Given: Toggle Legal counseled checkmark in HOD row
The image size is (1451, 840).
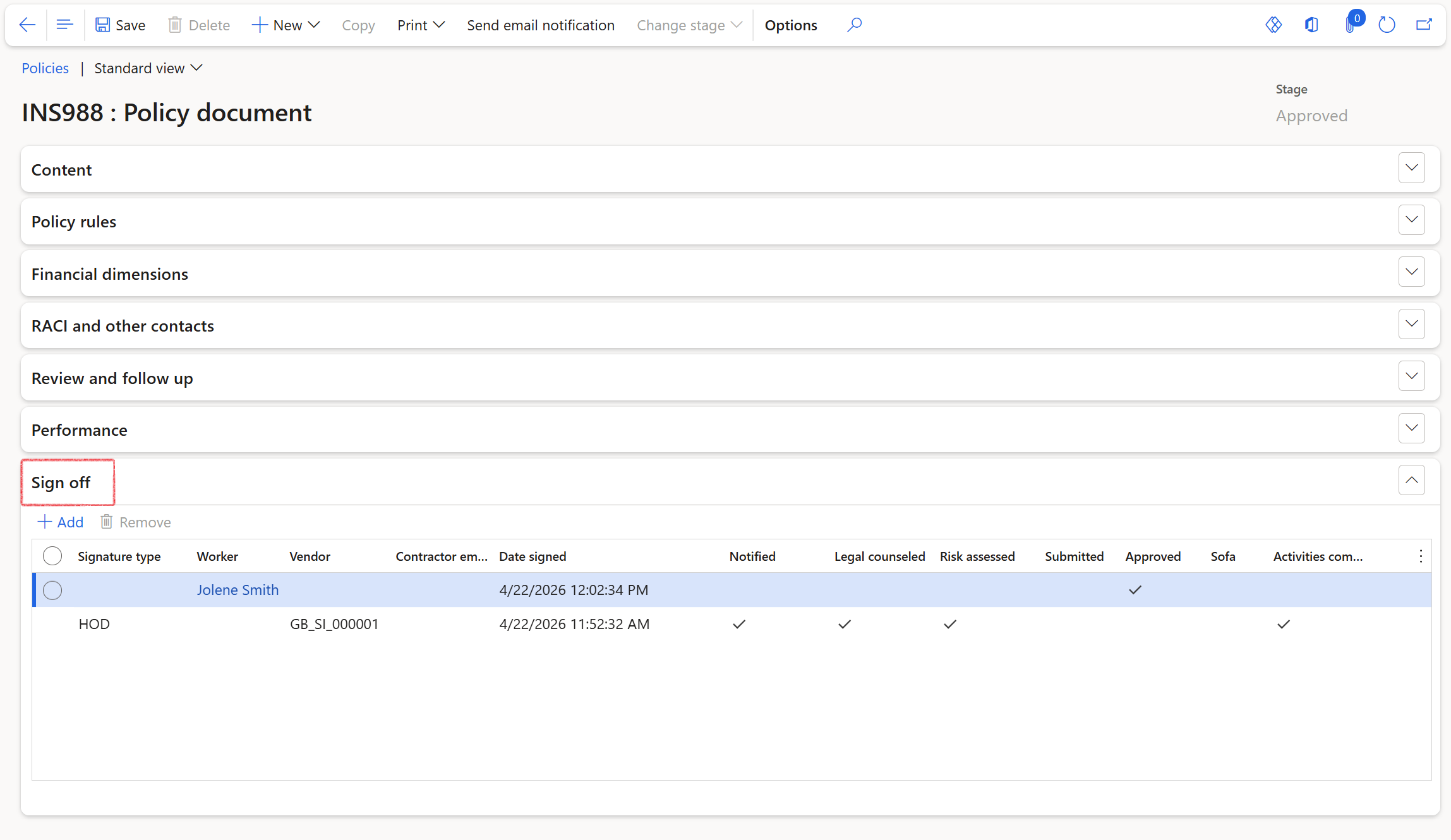Looking at the screenshot, I should (845, 624).
